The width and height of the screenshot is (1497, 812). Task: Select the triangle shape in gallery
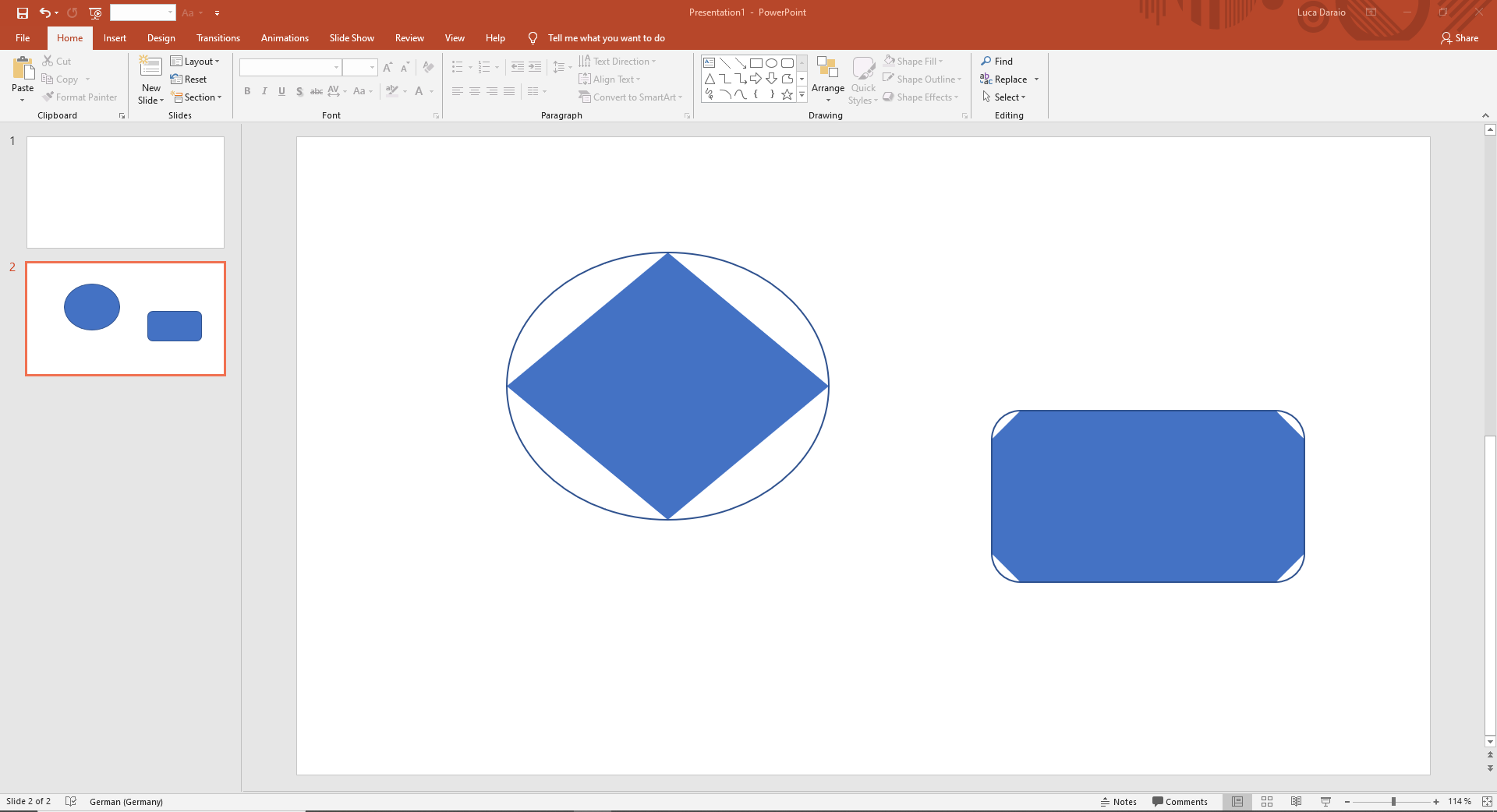tap(710, 79)
